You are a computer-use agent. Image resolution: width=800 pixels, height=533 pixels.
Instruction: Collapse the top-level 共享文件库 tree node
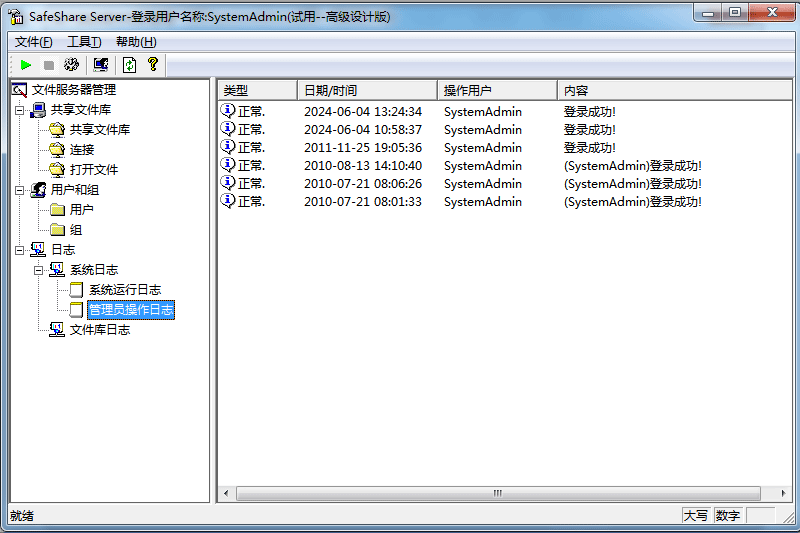[19, 110]
